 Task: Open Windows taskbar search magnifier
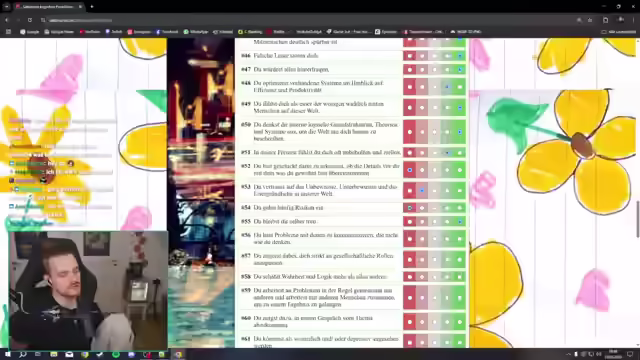tap(22, 354)
